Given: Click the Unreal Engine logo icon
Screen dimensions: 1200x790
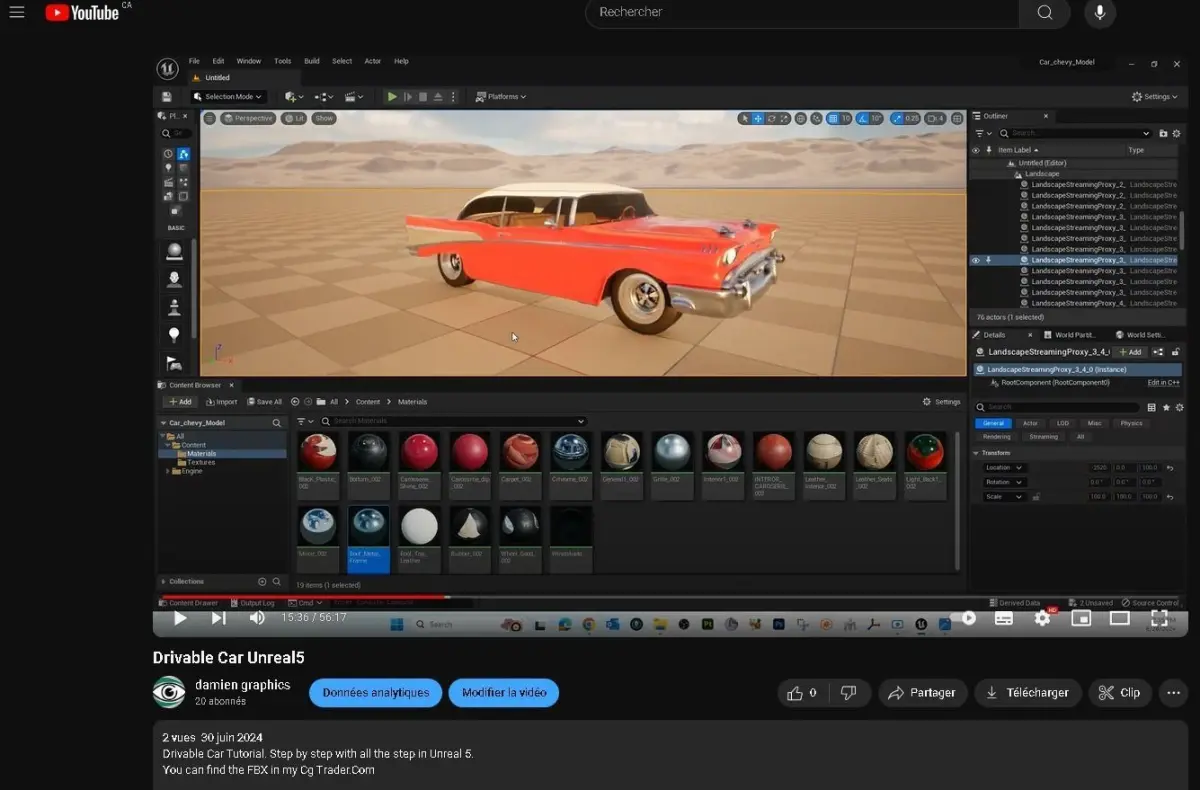Looking at the screenshot, I should pyautogui.click(x=167, y=68).
